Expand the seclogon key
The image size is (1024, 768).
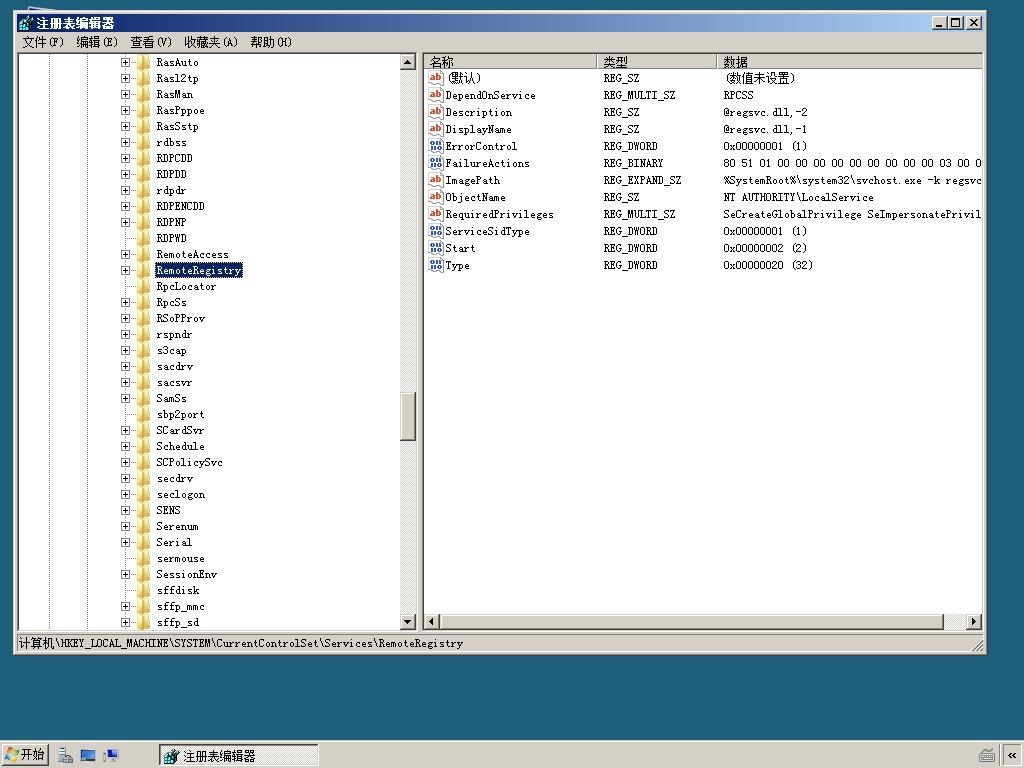[x=125, y=494]
